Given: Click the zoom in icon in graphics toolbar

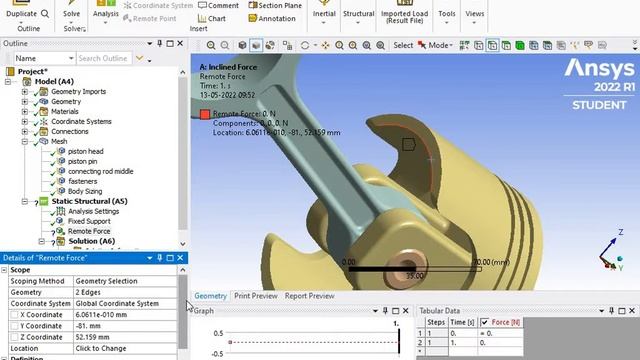Looking at the screenshot, I should (211, 45).
